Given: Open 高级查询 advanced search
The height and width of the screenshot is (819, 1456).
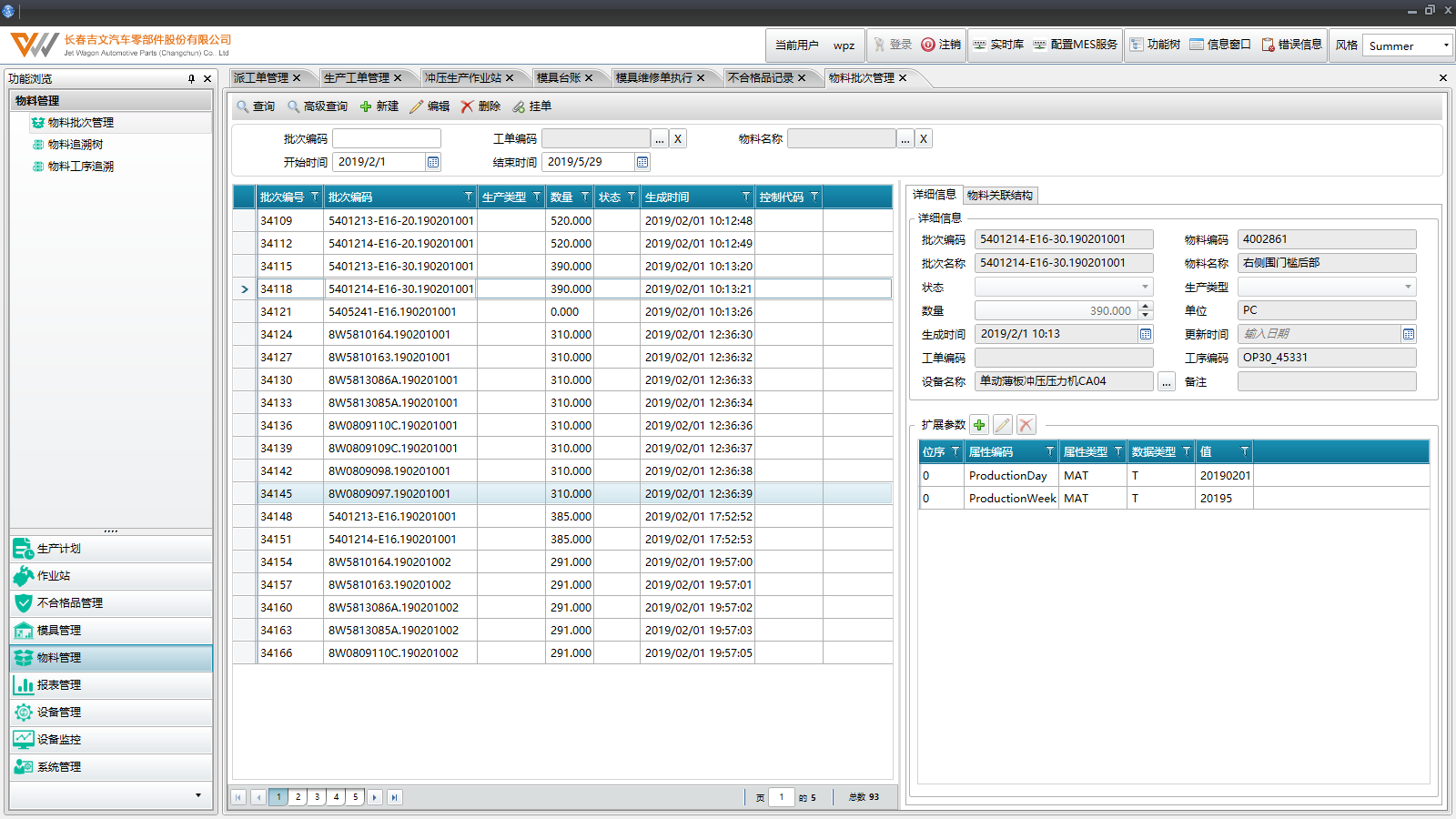Looking at the screenshot, I should [318, 106].
